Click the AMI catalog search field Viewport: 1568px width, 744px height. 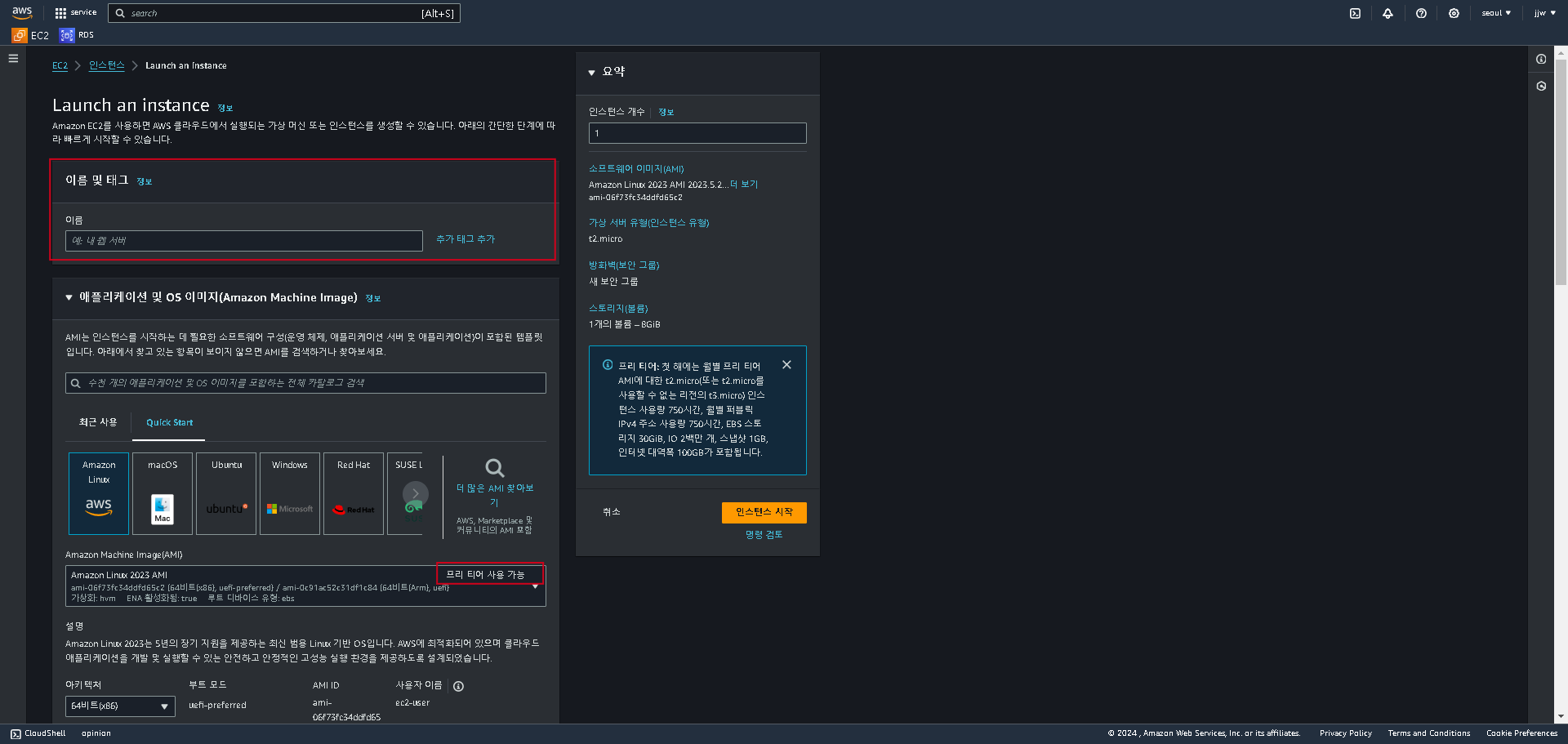click(305, 383)
